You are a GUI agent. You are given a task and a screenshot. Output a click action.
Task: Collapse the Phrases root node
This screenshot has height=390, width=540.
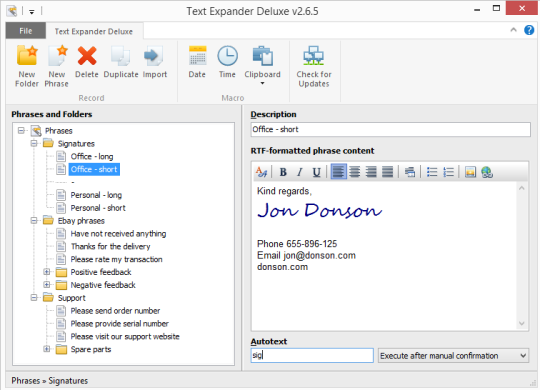pos(21,131)
